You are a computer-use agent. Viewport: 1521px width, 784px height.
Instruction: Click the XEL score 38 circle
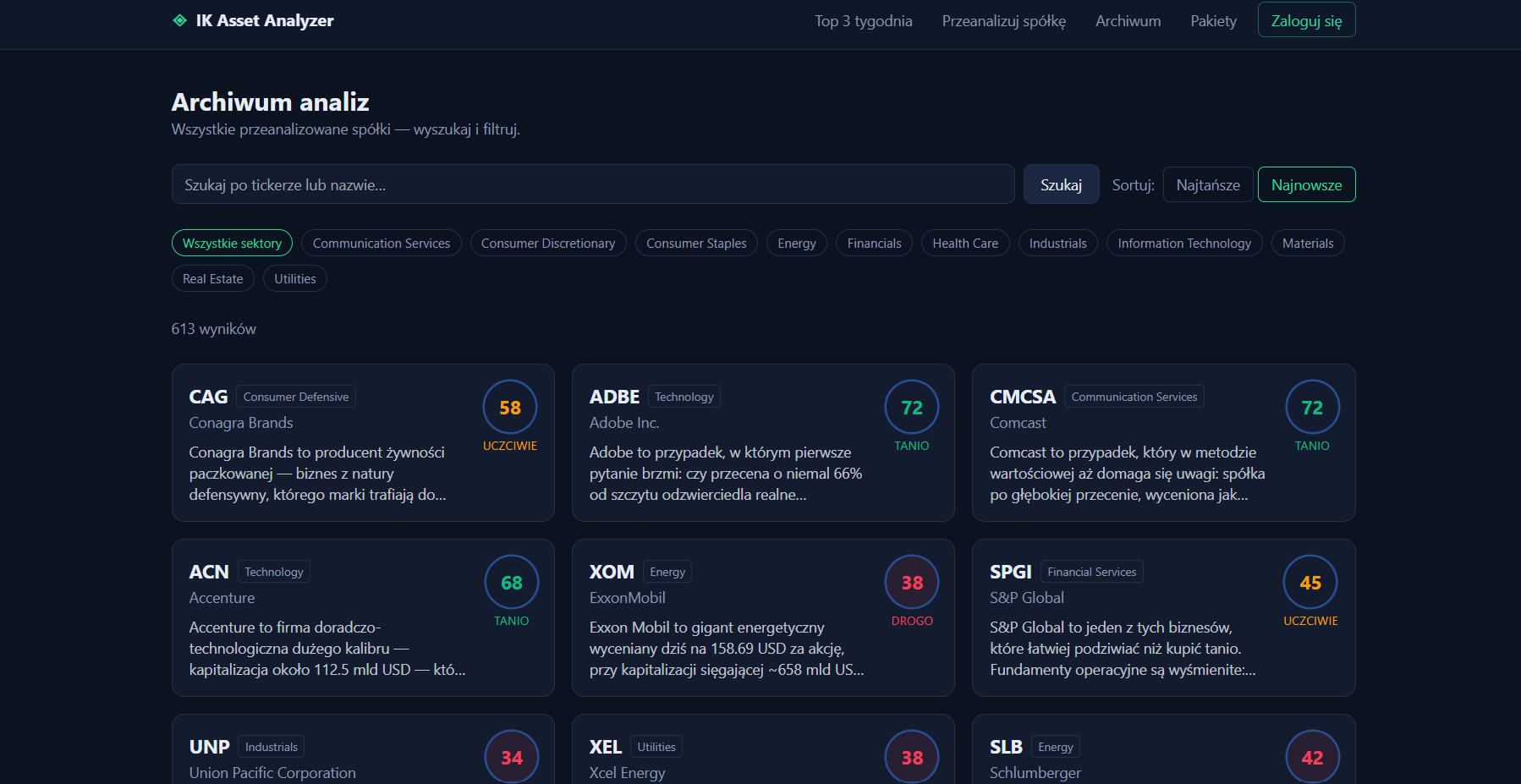(x=912, y=757)
